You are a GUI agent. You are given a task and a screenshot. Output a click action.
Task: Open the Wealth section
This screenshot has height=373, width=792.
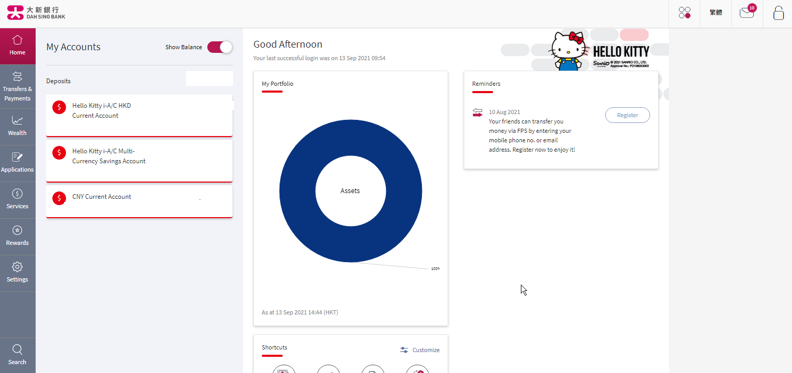(18, 126)
